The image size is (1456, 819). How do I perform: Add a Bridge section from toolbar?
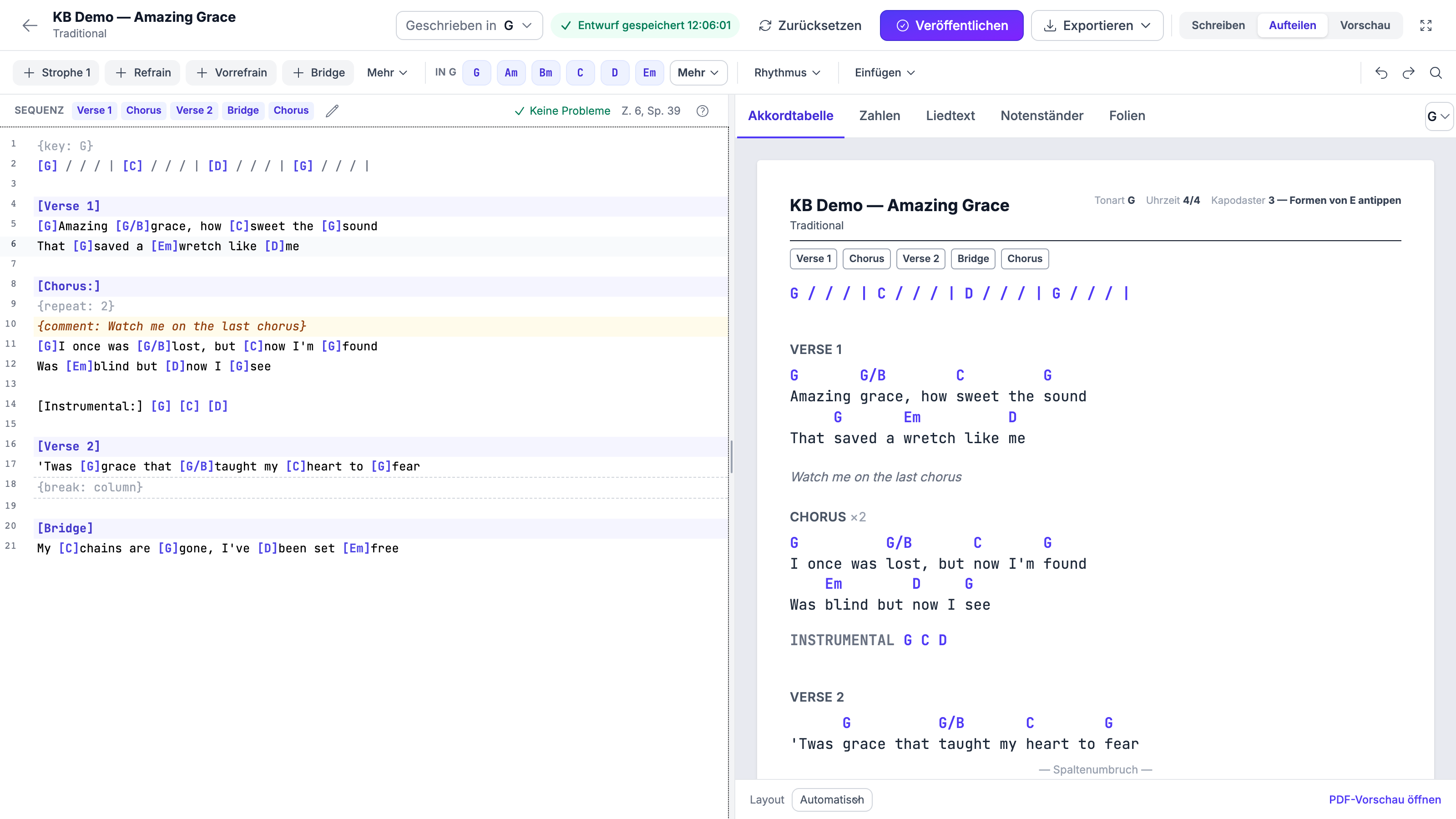(318, 73)
